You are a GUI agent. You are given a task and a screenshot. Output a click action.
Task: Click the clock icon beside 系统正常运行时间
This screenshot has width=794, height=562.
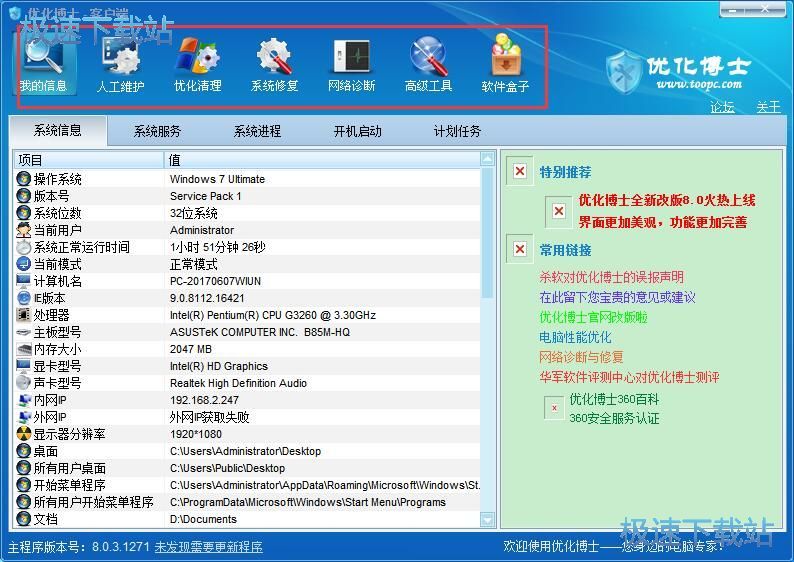pyautogui.click(x=23, y=247)
